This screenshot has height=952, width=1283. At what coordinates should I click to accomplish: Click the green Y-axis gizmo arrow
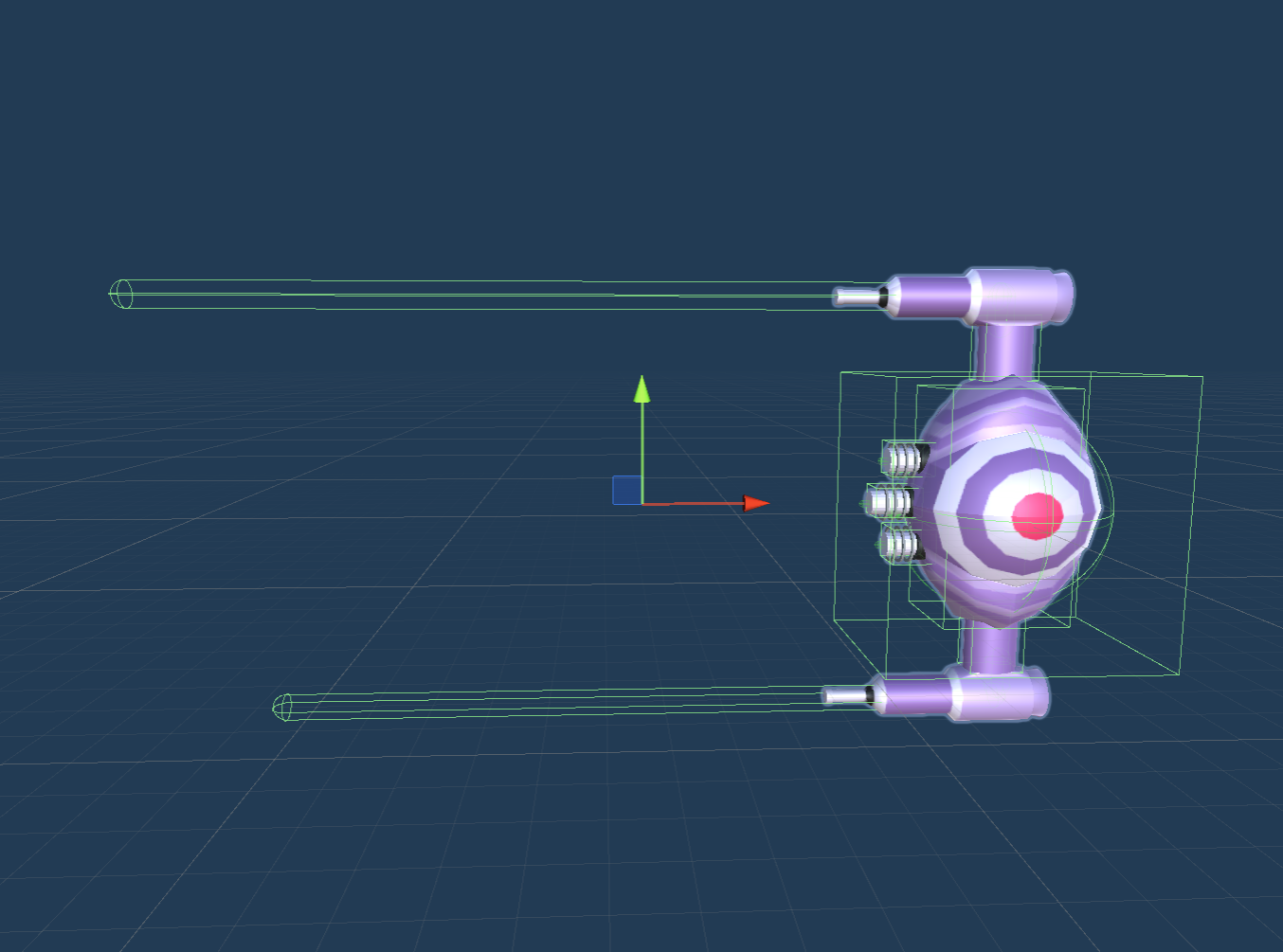(642, 388)
